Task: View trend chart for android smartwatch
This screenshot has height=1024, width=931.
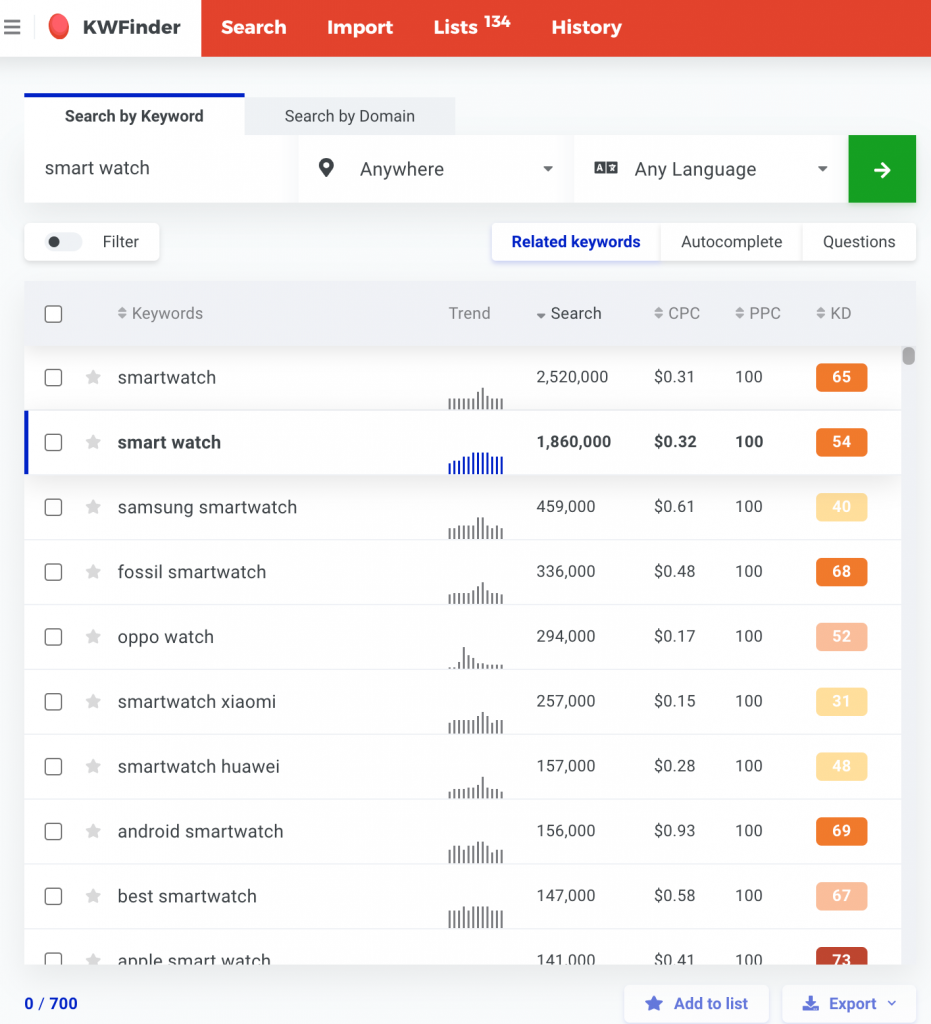Action: pyautogui.click(x=475, y=852)
